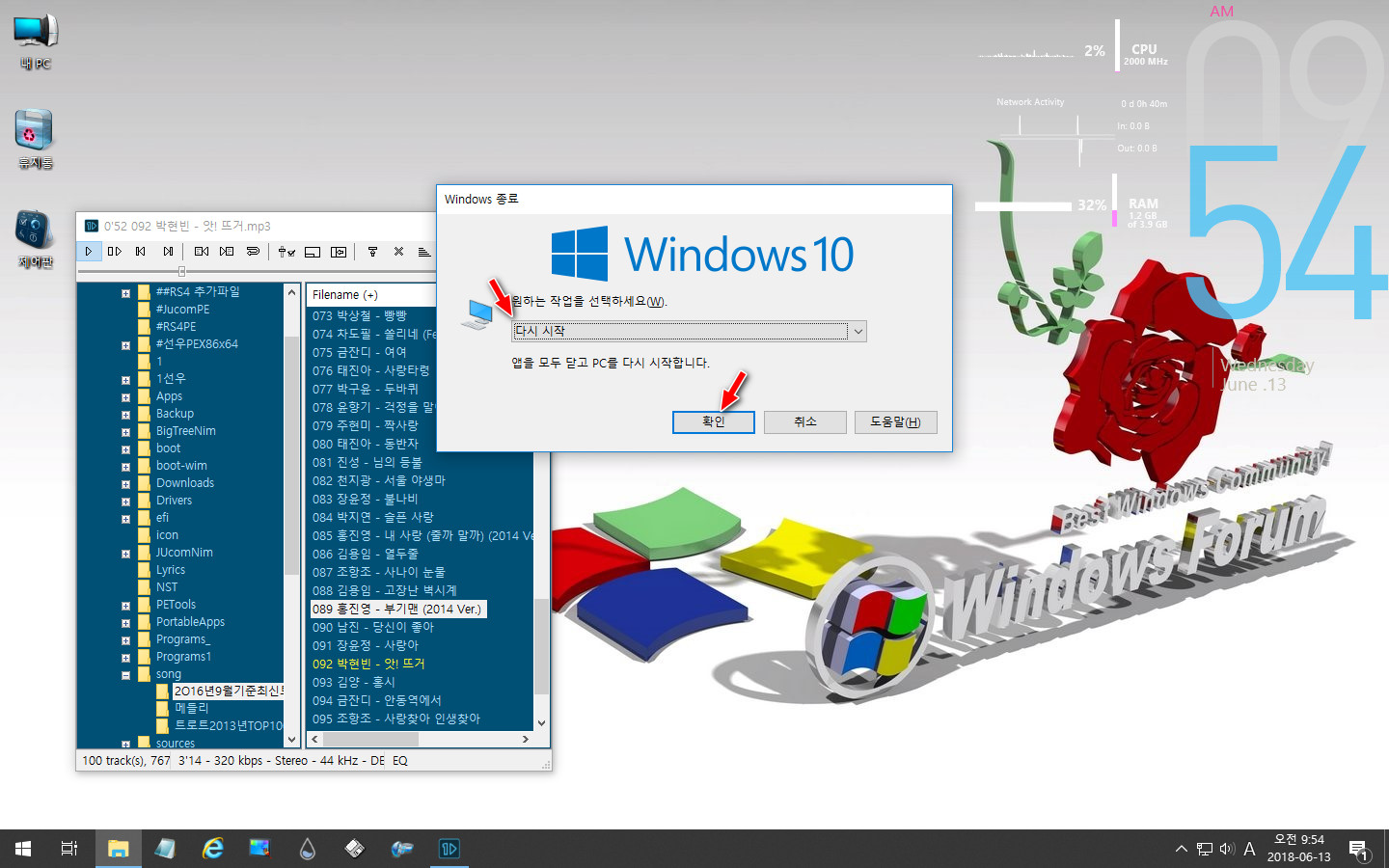Select track 095 조항조 - 사랑찾아 인생찾아
Image resolution: width=1389 pixels, height=868 pixels.
396,719
